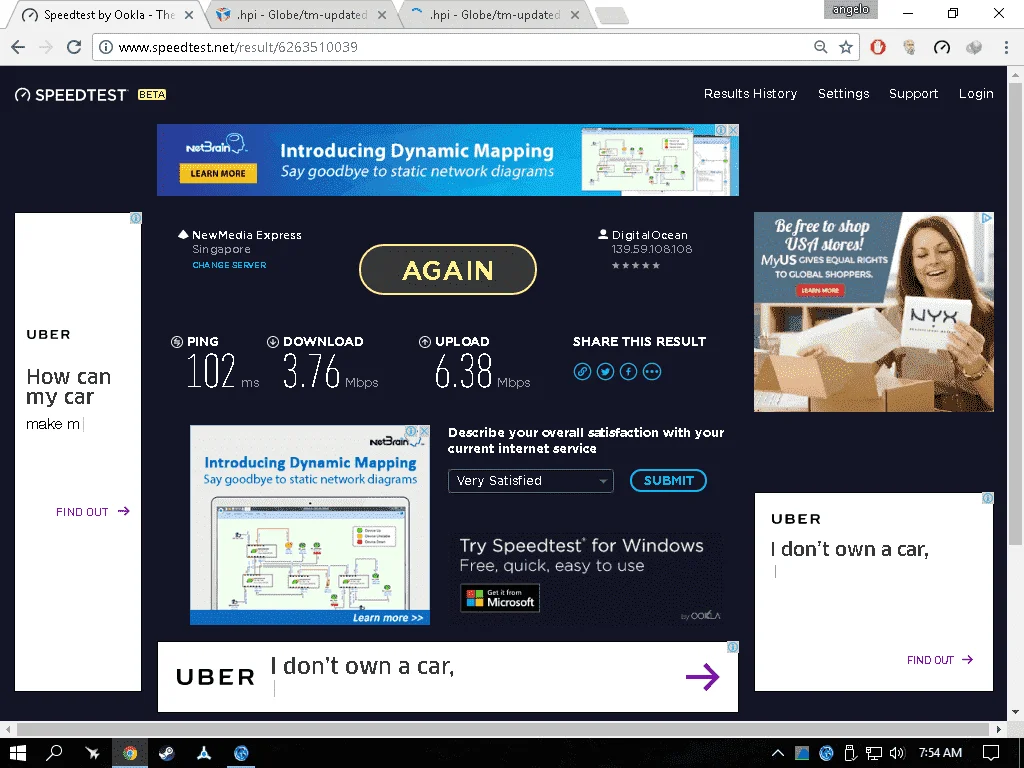This screenshot has width=1024, height=768.
Task: Click Learn more in NetBrain square ad
Action: point(388,618)
